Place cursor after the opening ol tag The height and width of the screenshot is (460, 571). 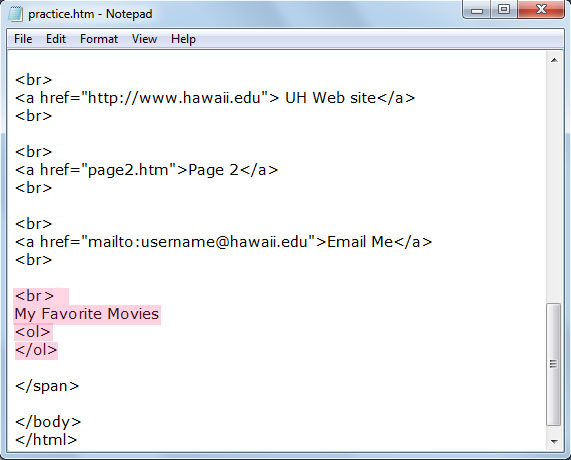tap(51, 332)
